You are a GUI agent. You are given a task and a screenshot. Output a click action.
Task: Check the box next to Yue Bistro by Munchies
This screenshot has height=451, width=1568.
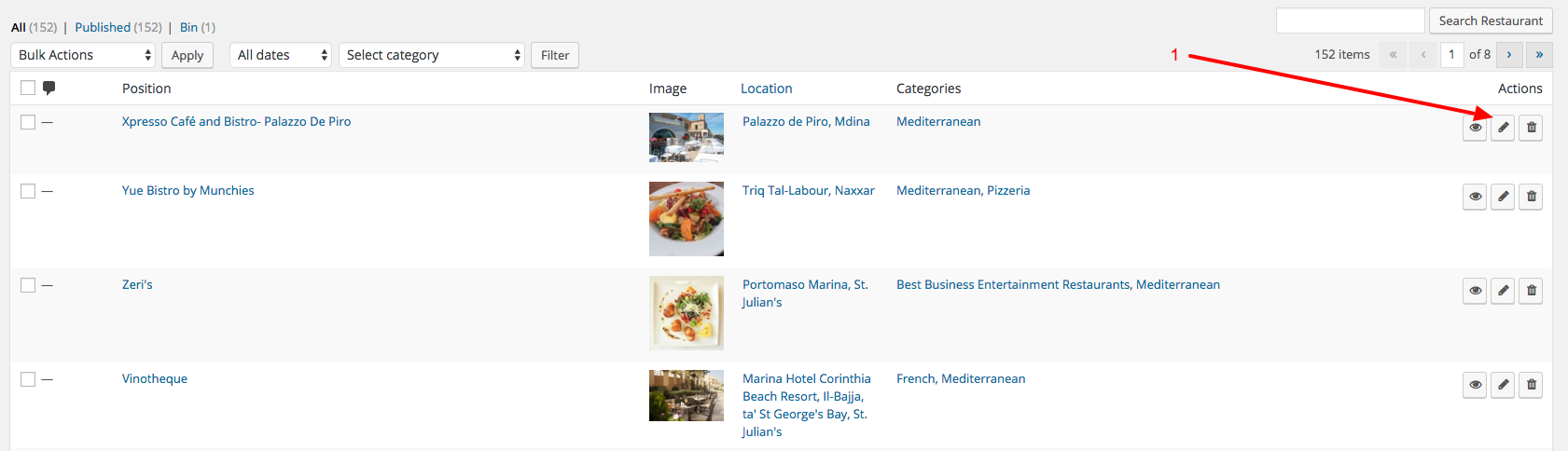pos(28,191)
